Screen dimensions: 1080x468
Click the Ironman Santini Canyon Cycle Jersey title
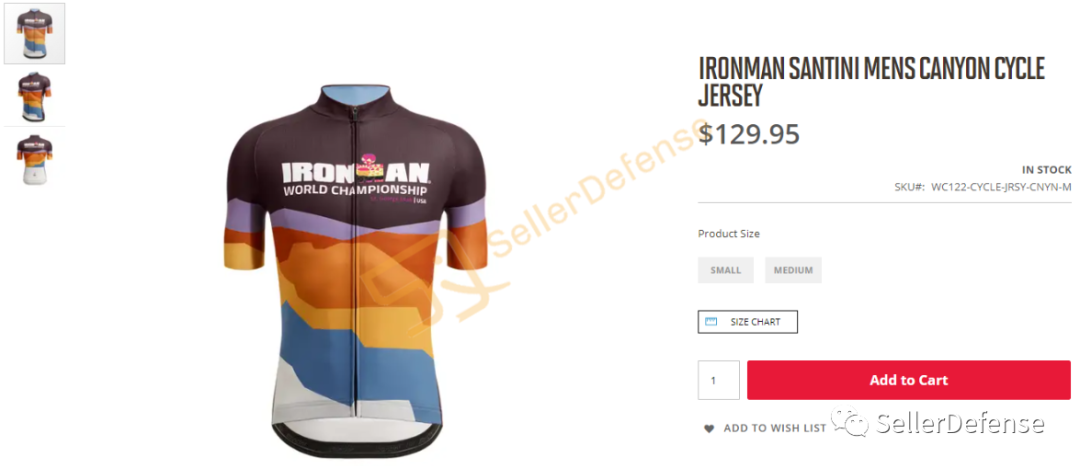(871, 81)
